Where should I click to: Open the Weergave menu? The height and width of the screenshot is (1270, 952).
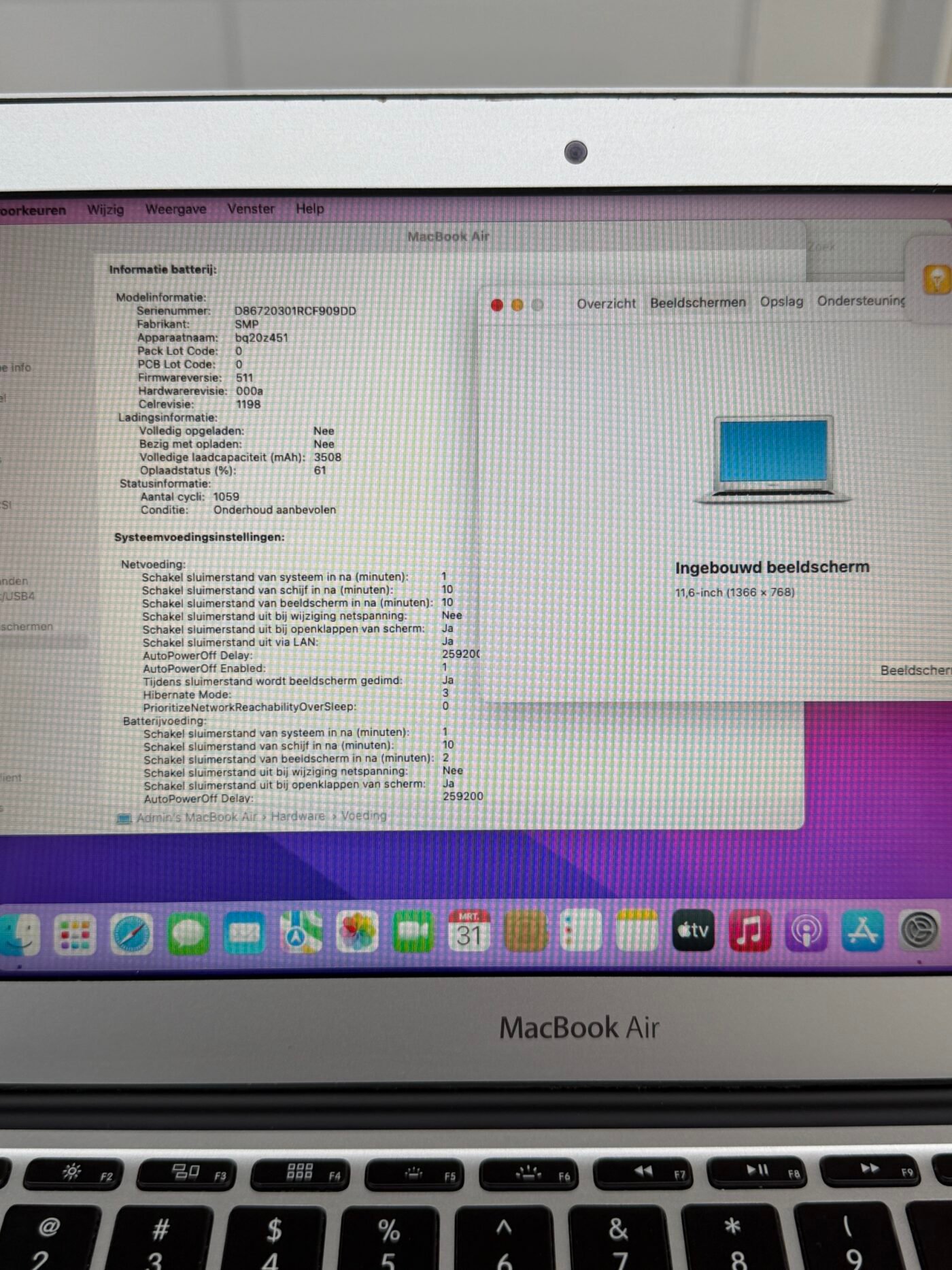[x=175, y=209]
